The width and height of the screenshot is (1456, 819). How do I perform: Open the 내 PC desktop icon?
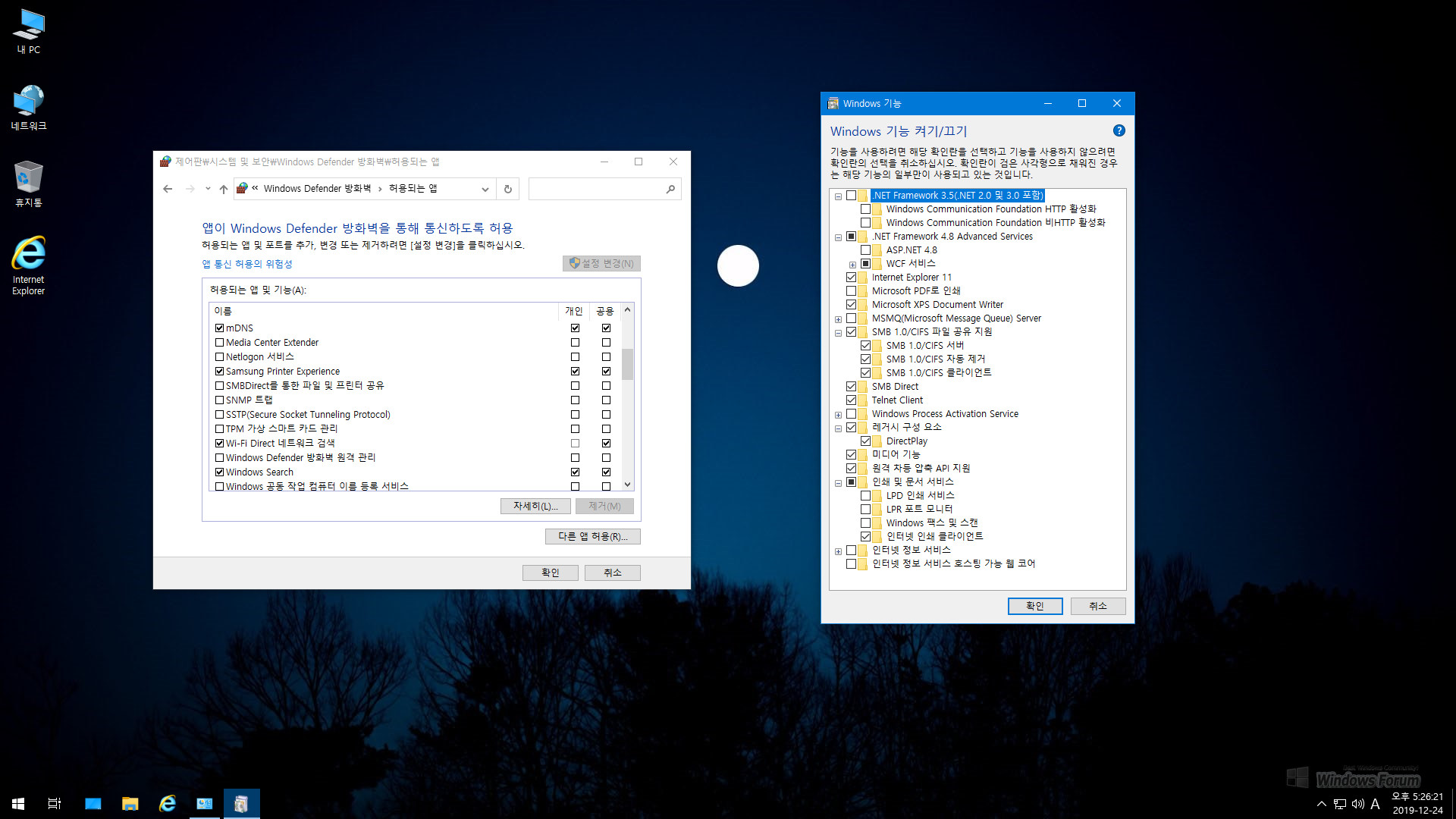(29, 32)
